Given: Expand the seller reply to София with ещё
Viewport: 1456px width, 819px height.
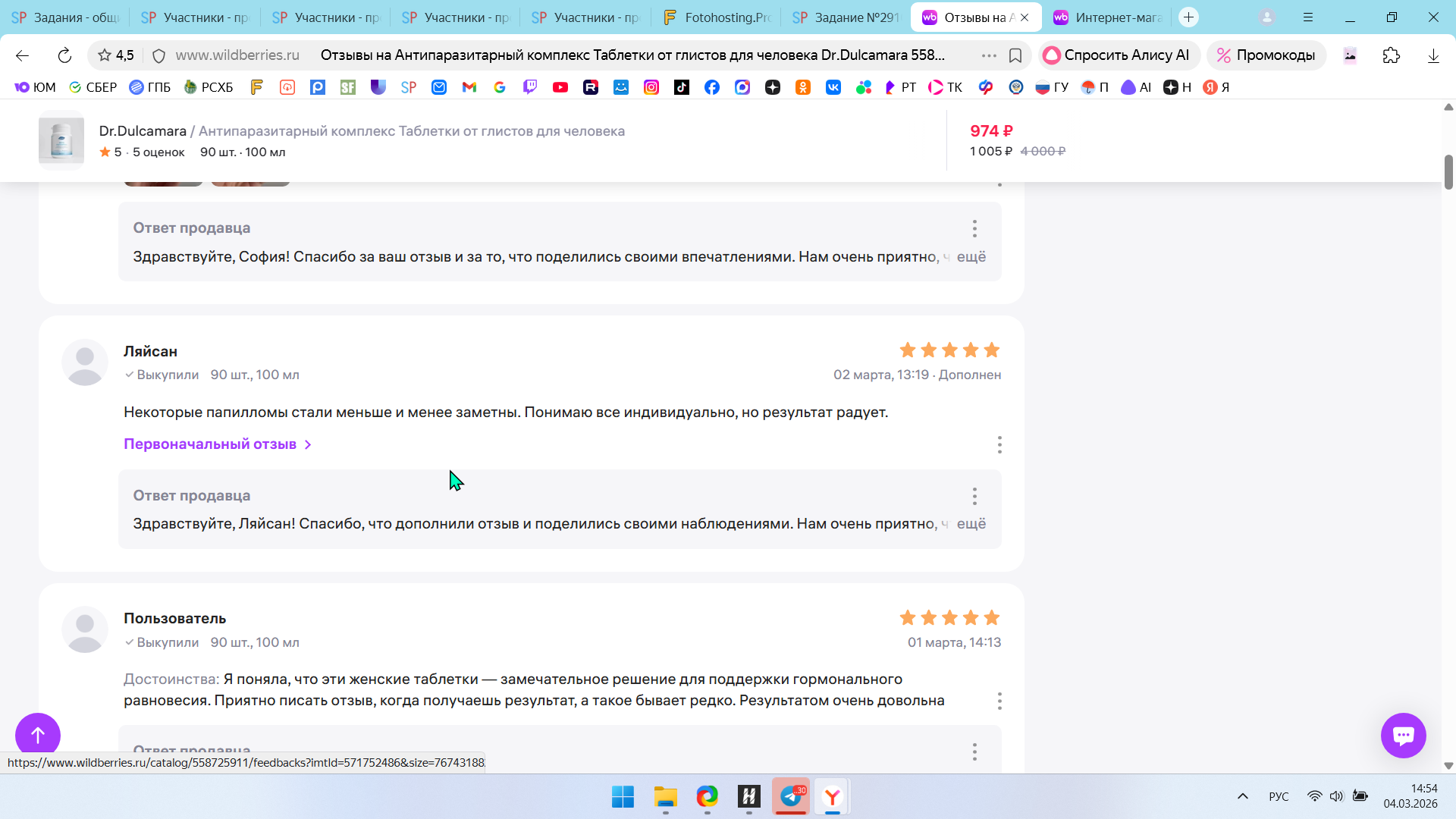Looking at the screenshot, I should [971, 257].
